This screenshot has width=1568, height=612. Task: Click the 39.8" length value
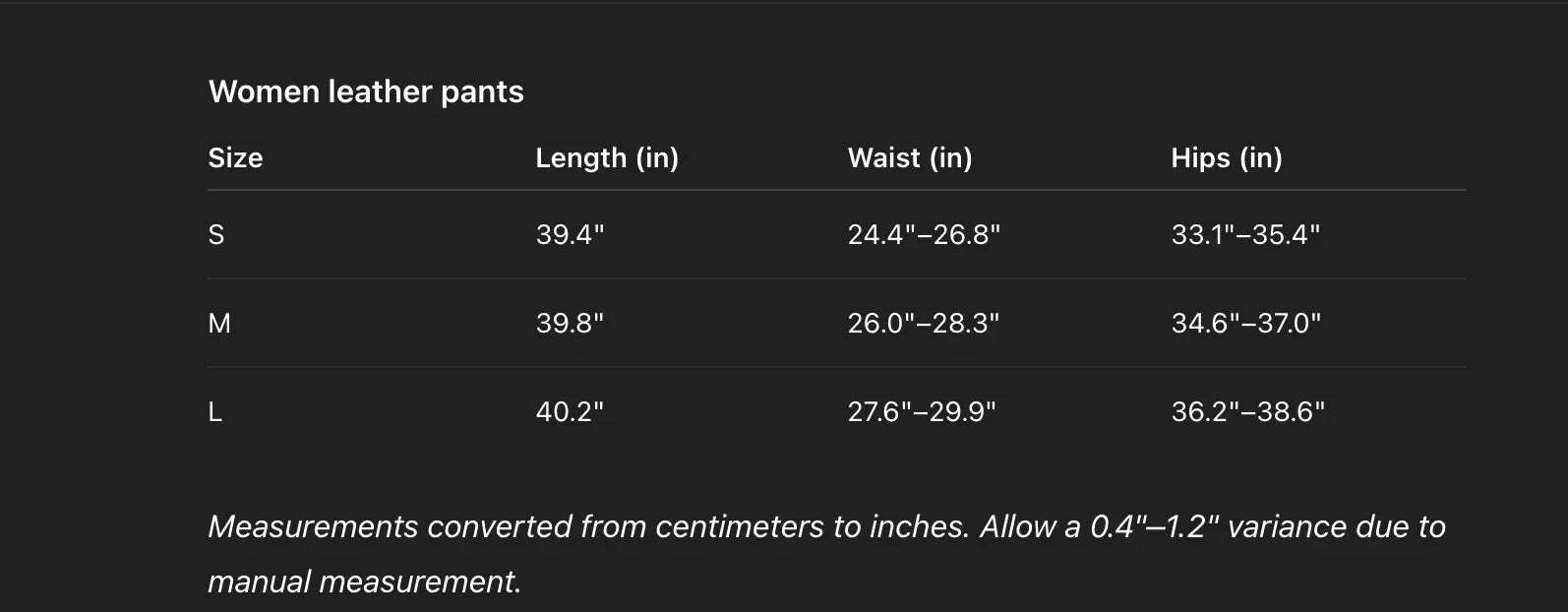pyautogui.click(x=570, y=323)
